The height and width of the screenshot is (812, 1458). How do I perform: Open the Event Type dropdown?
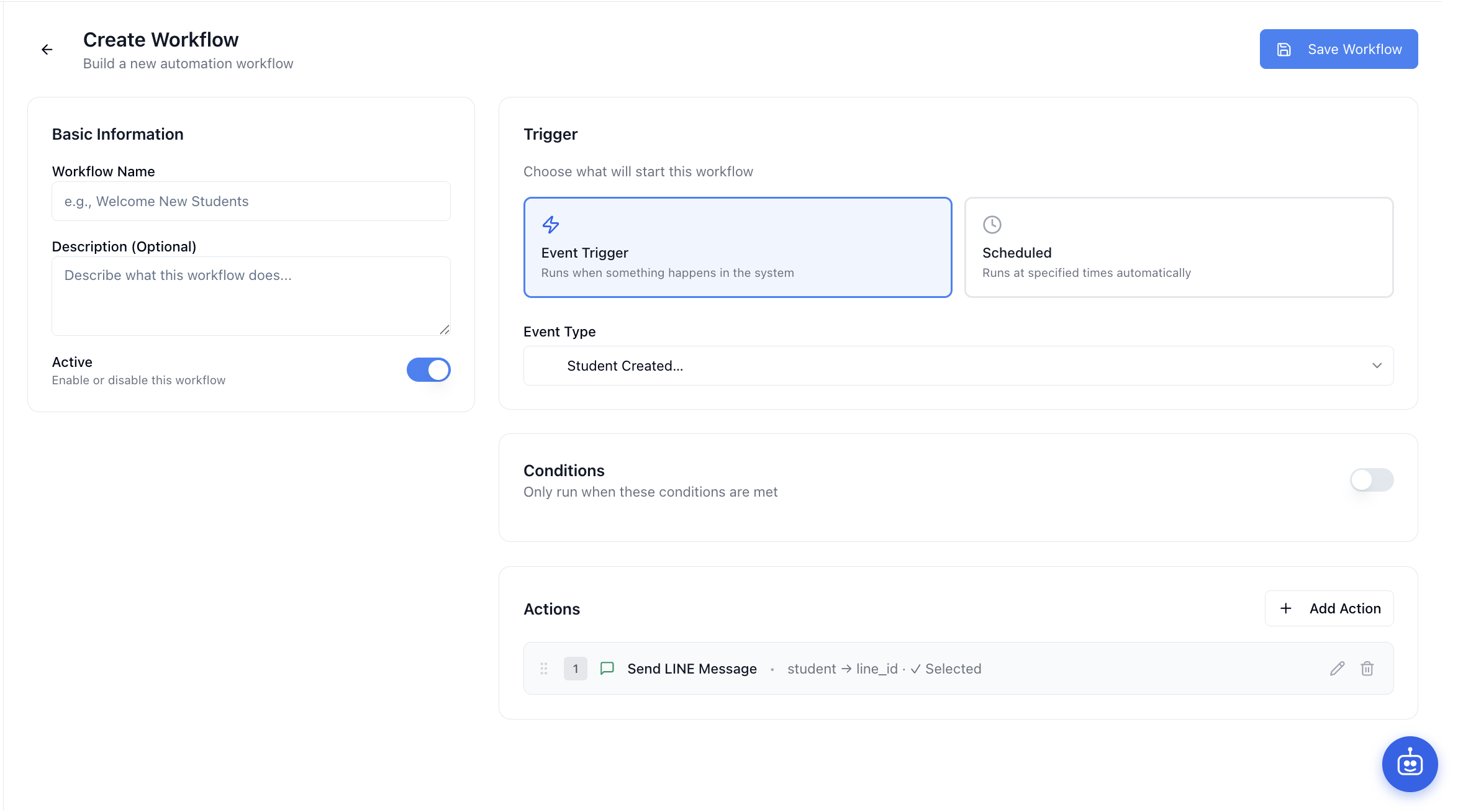(x=958, y=366)
